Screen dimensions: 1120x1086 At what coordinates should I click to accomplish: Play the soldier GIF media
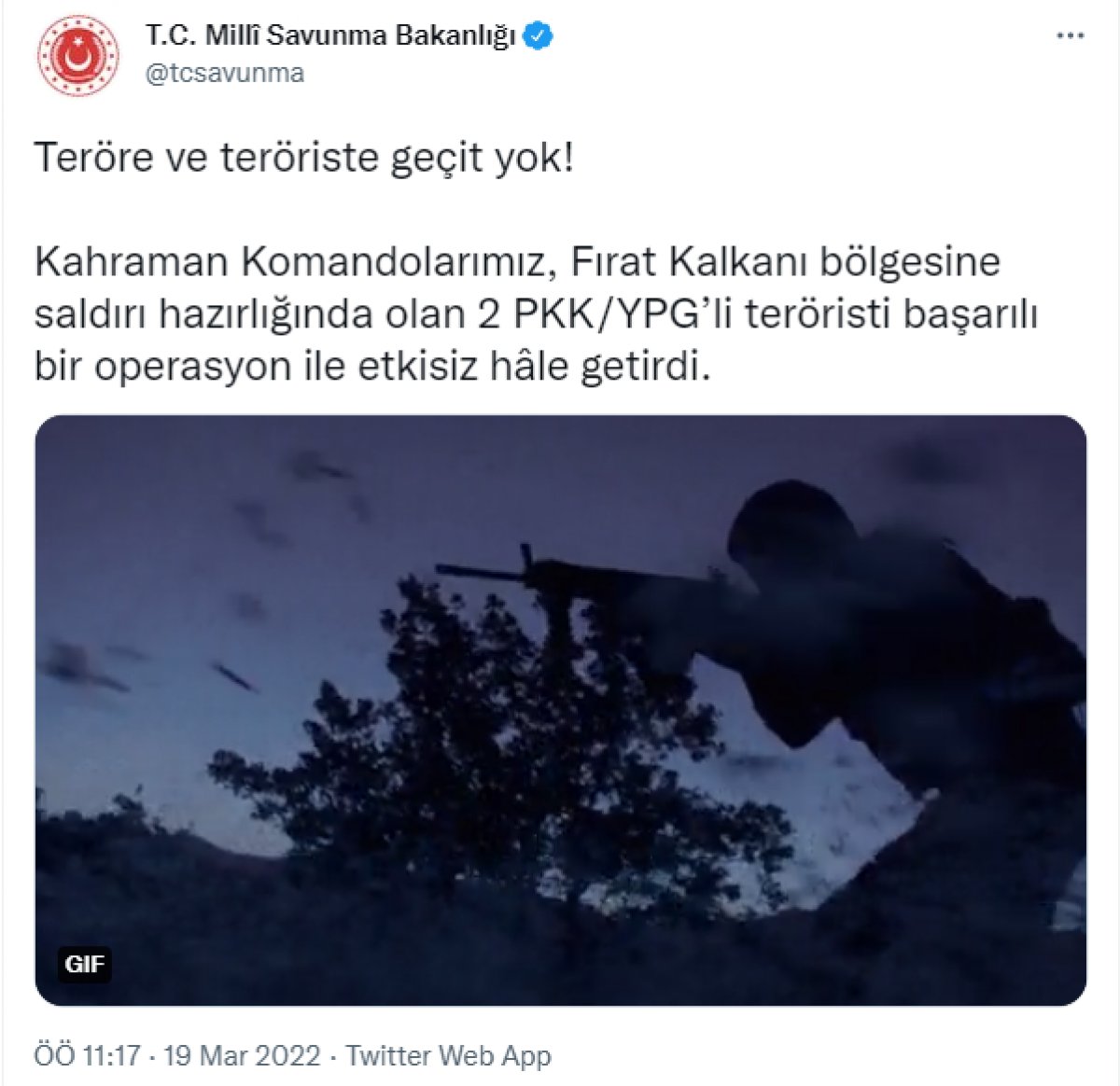(x=560, y=710)
